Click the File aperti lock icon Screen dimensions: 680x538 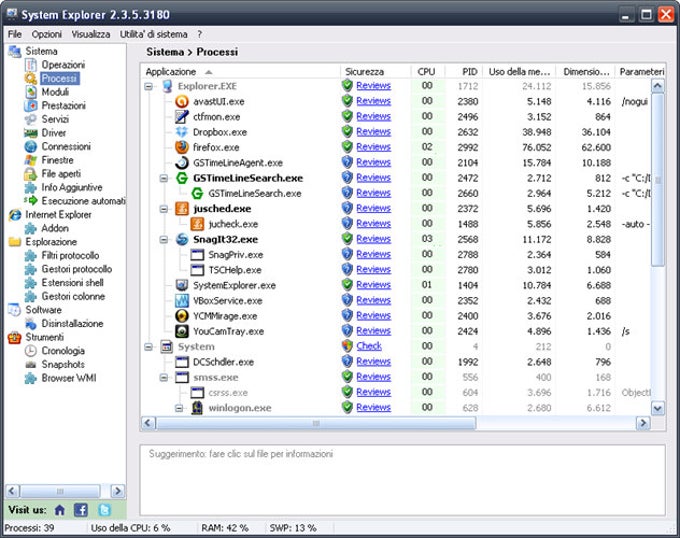[30, 174]
